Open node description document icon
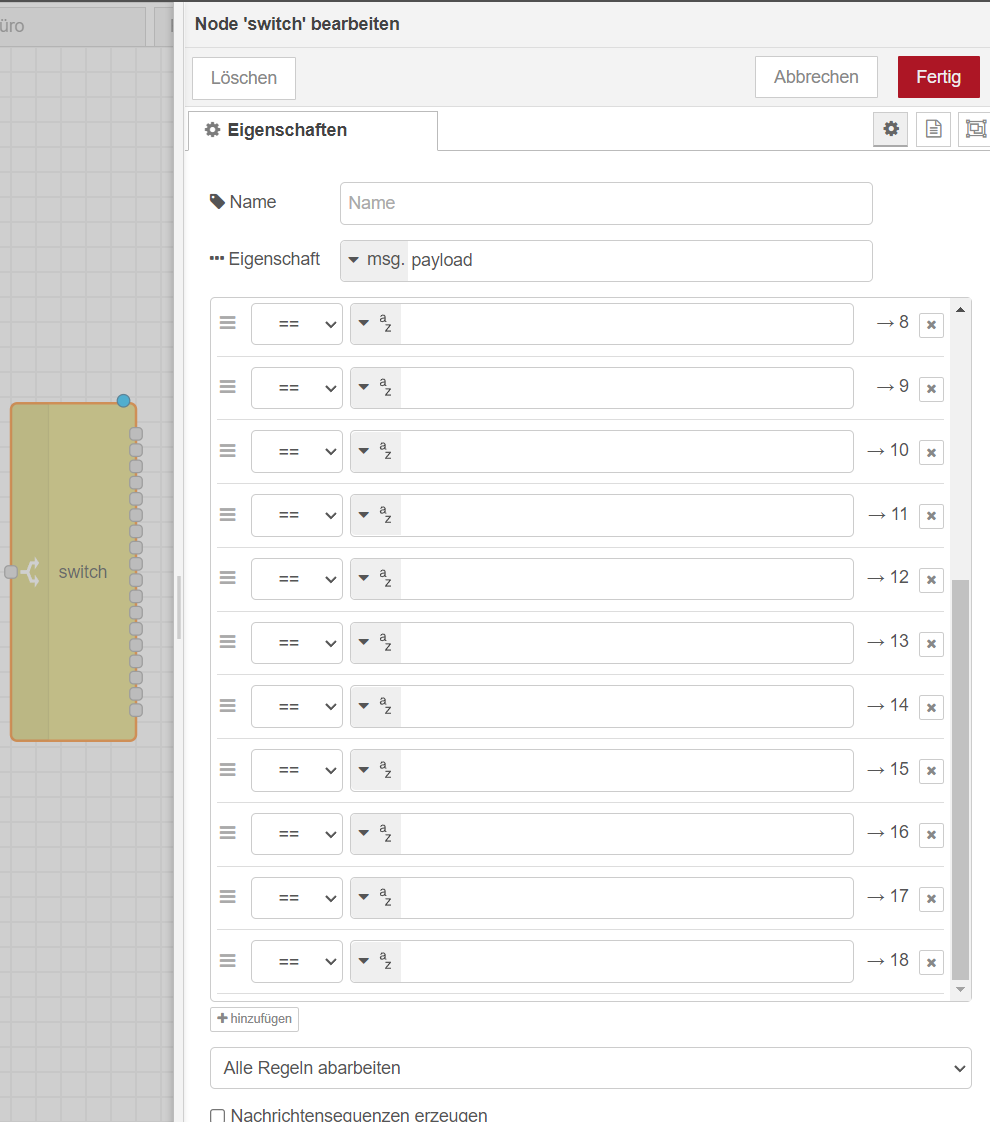 [933, 129]
